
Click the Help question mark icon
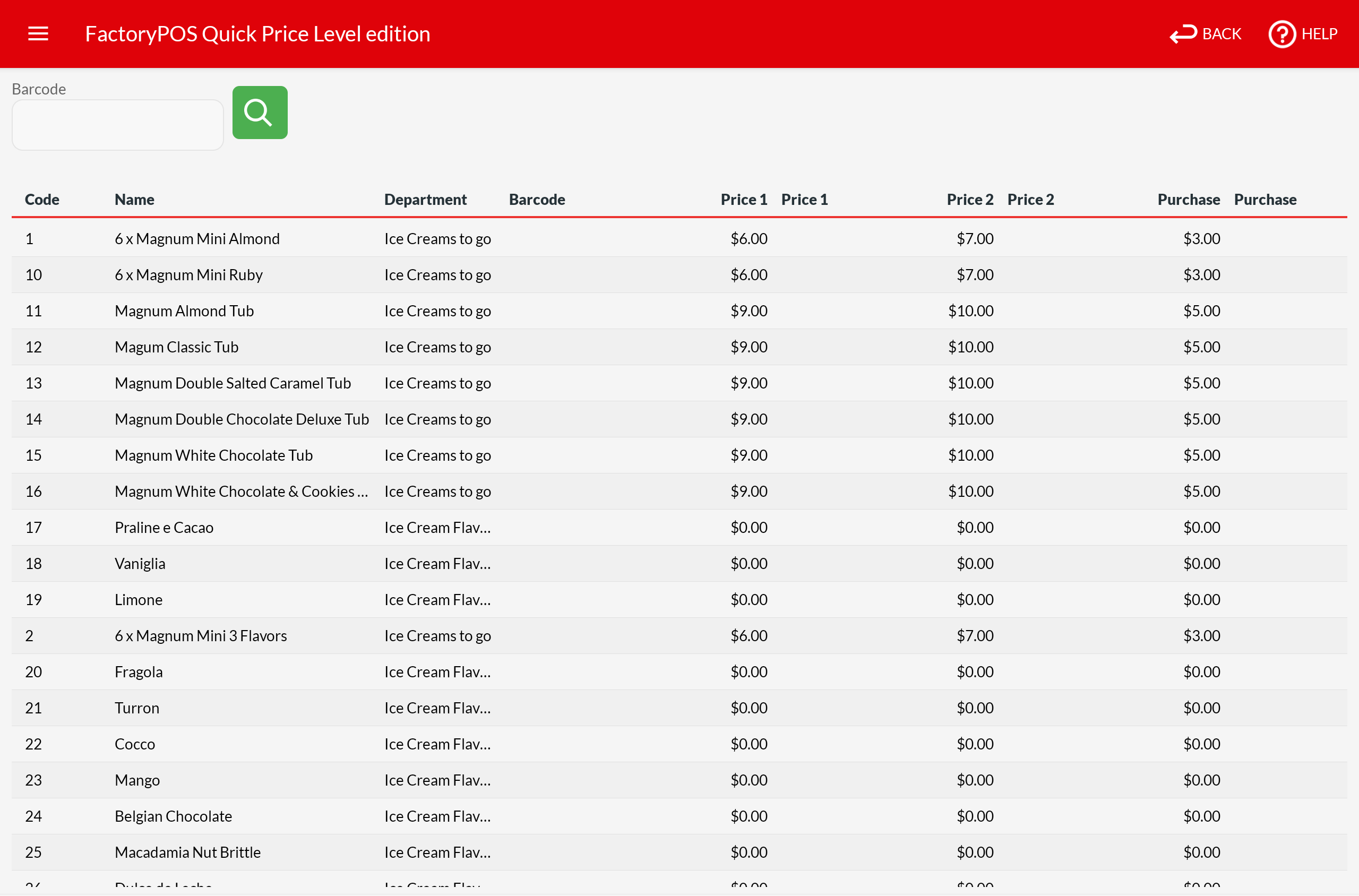(x=1282, y=35)
